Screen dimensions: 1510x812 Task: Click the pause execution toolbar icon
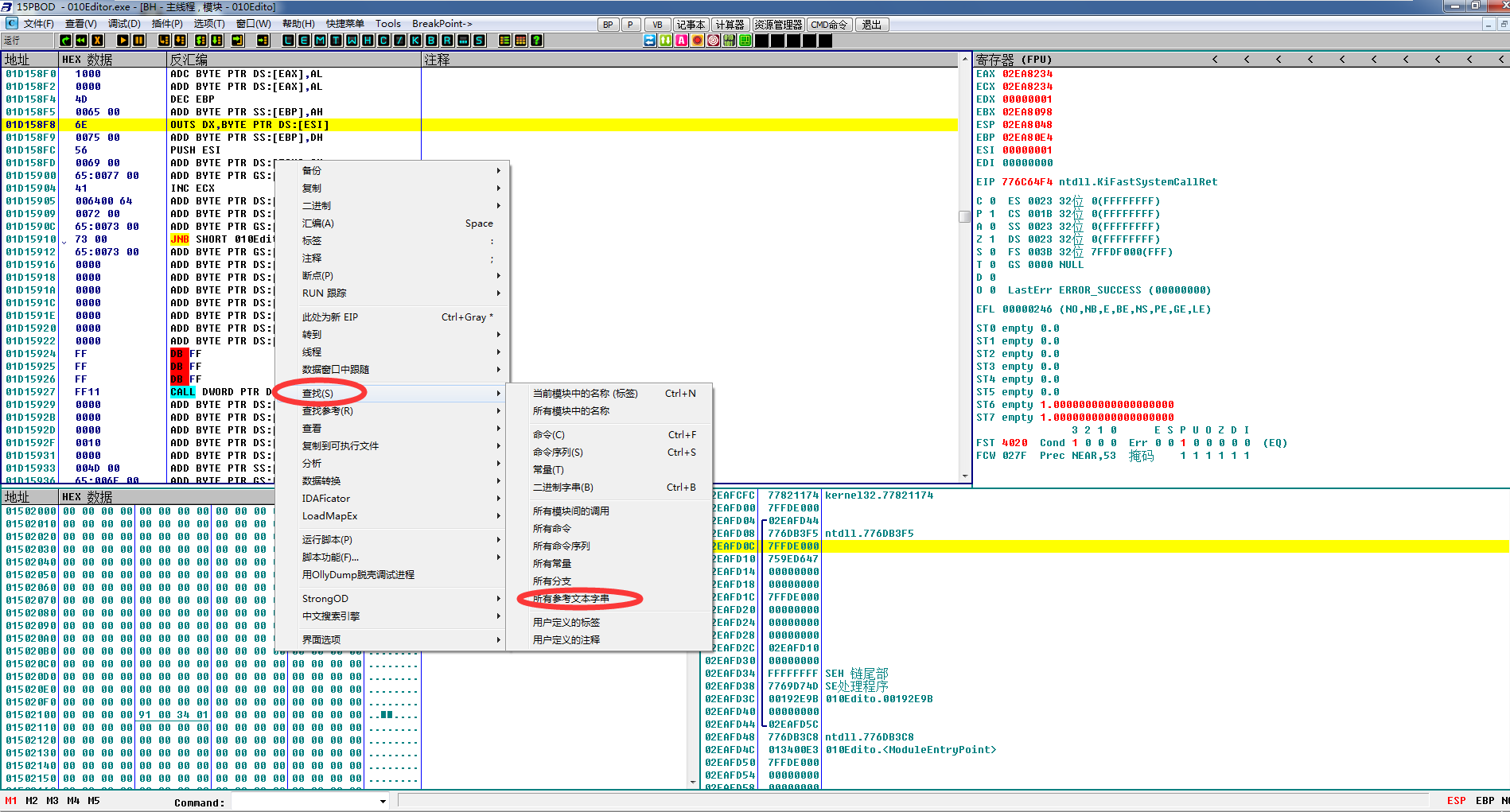138,40
